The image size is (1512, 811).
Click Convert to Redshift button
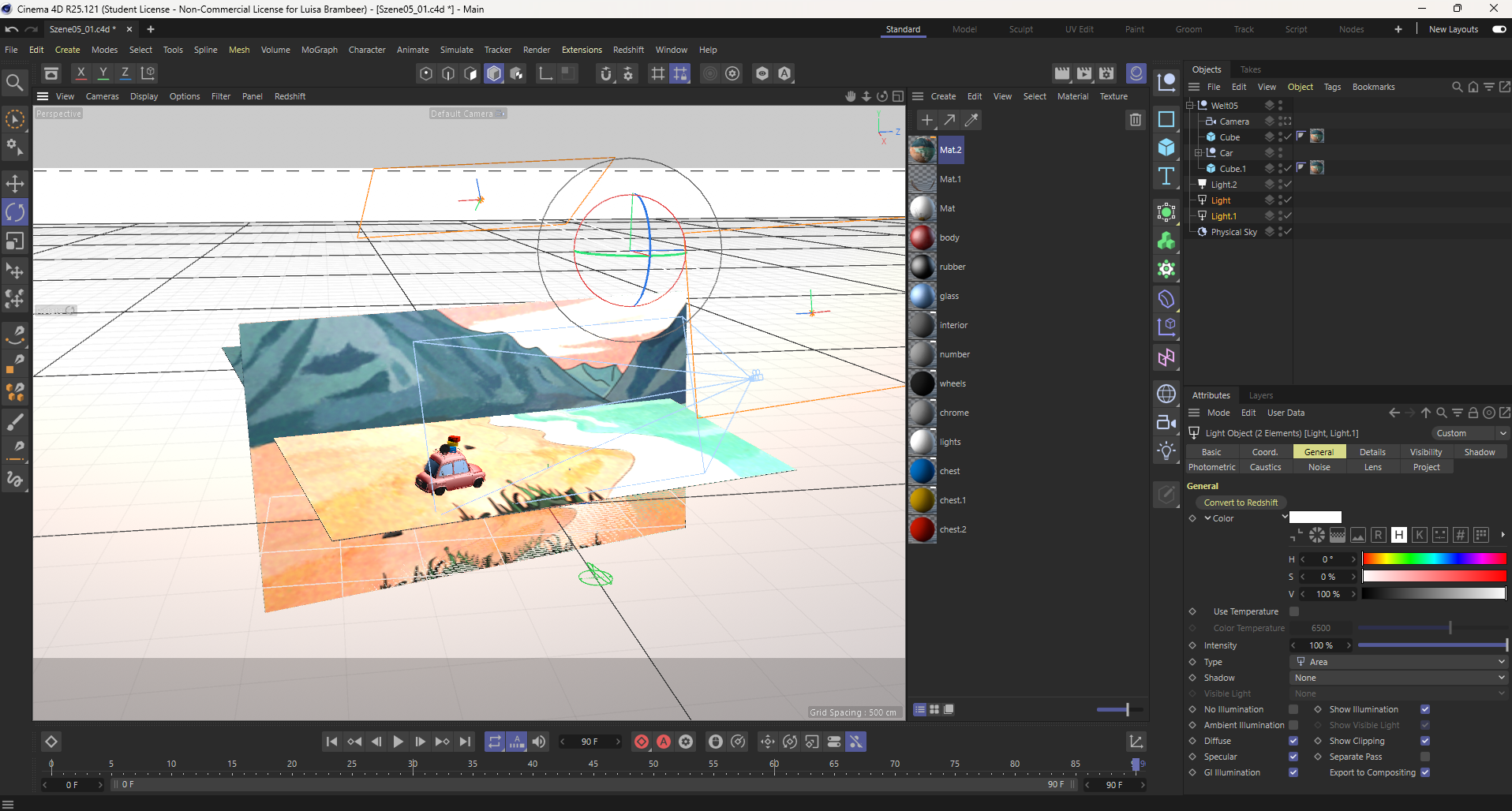[x=1241, y=503]
